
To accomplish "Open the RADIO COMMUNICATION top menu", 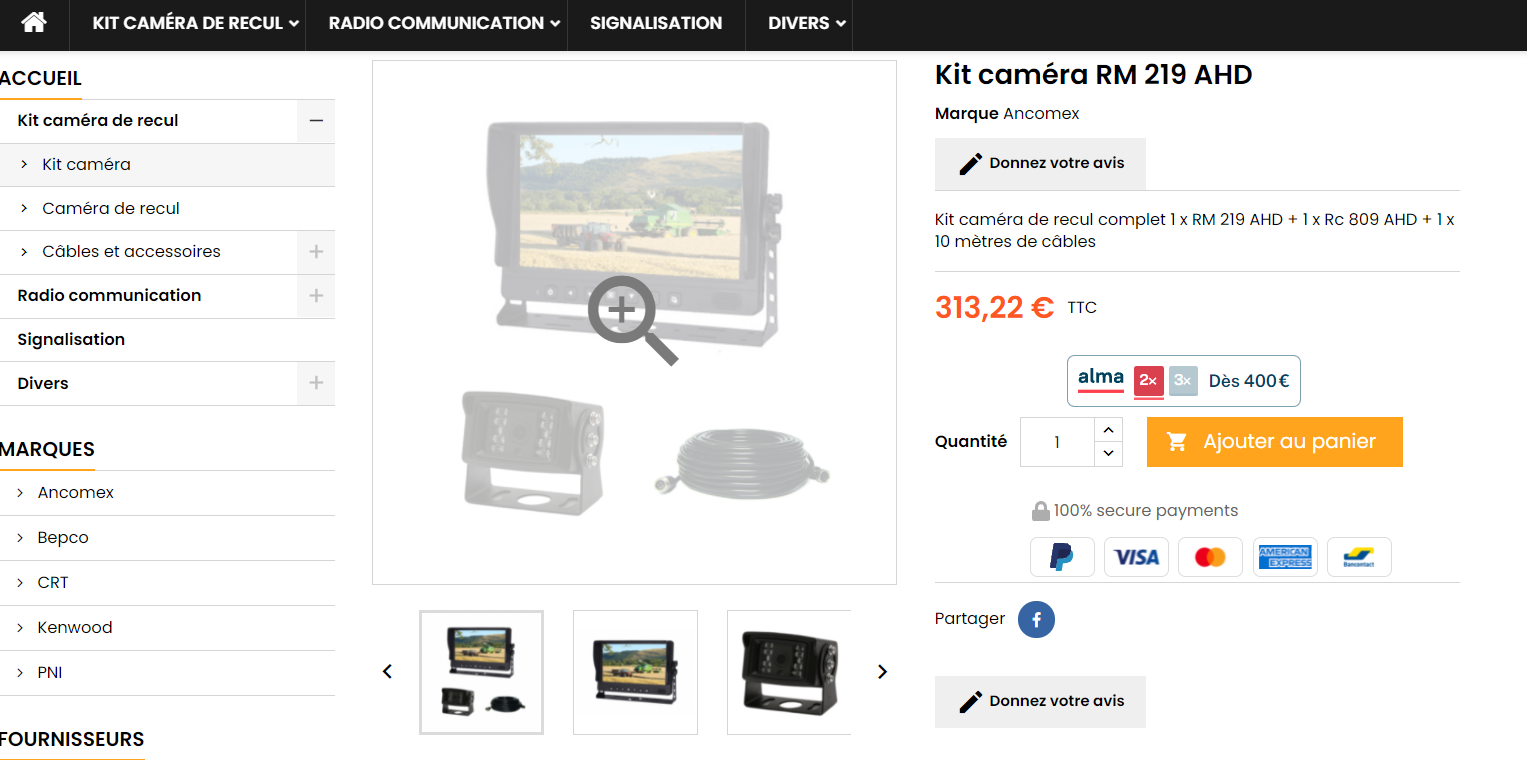I will pos(444,23).
